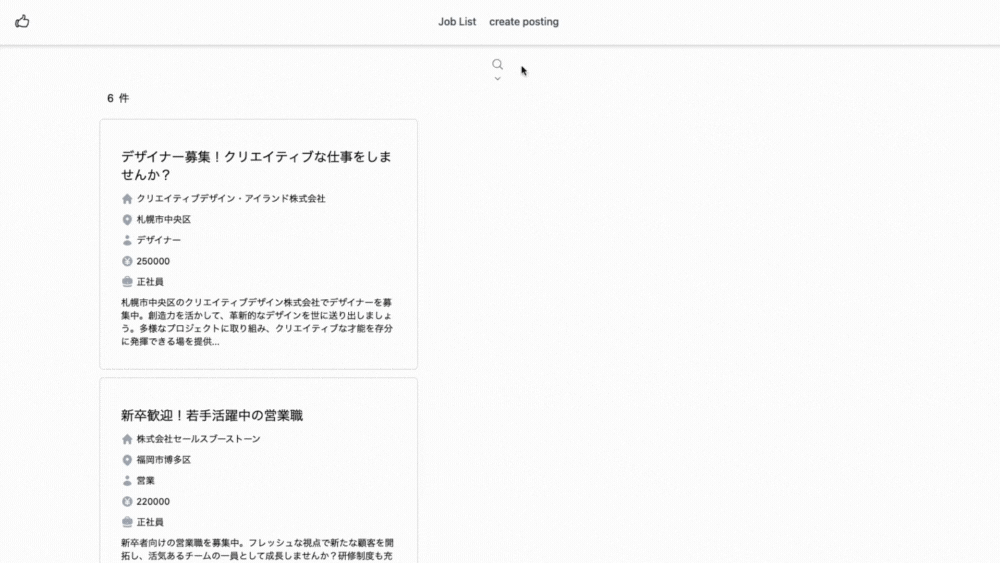The image size is (1000, 563).
Task: Select the salary value 250000
Action: coord(153,261)
